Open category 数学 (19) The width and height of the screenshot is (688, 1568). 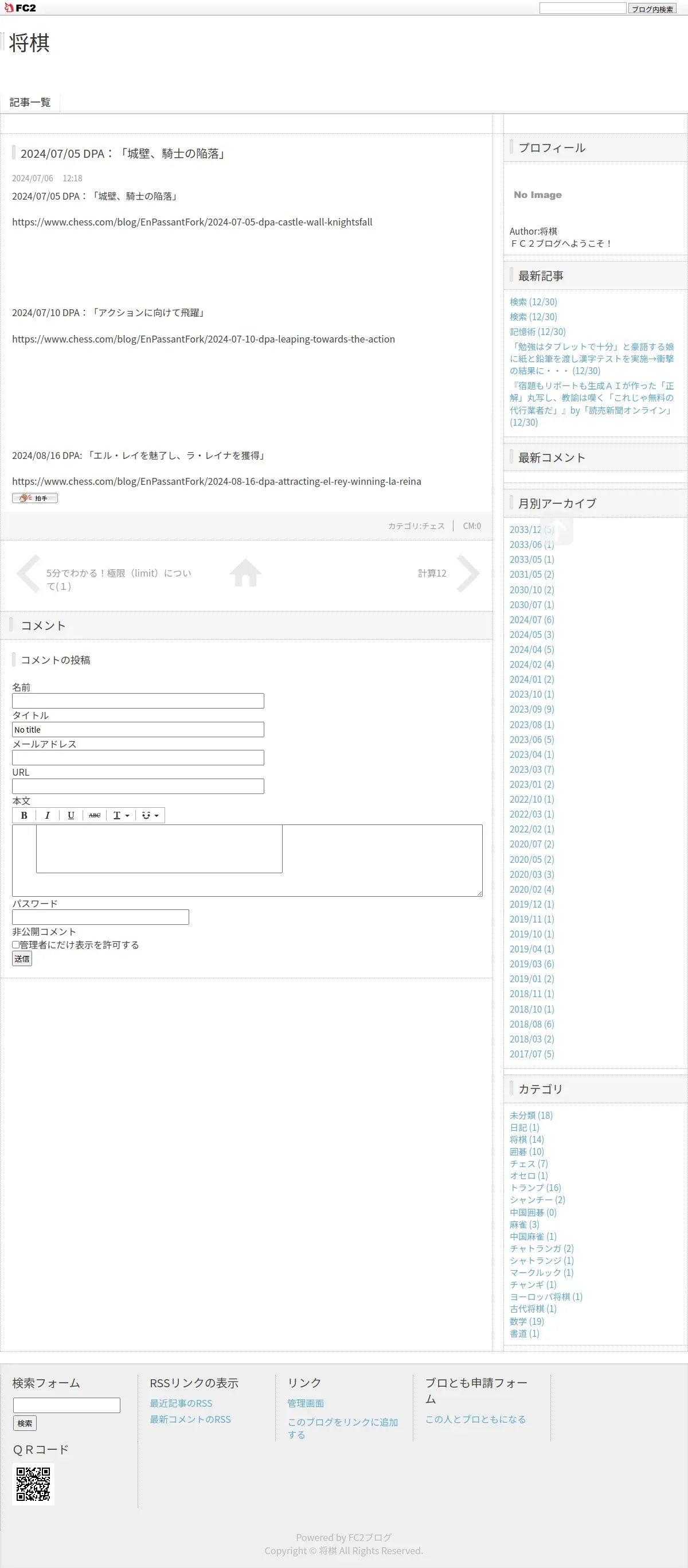click(527, 1321)
